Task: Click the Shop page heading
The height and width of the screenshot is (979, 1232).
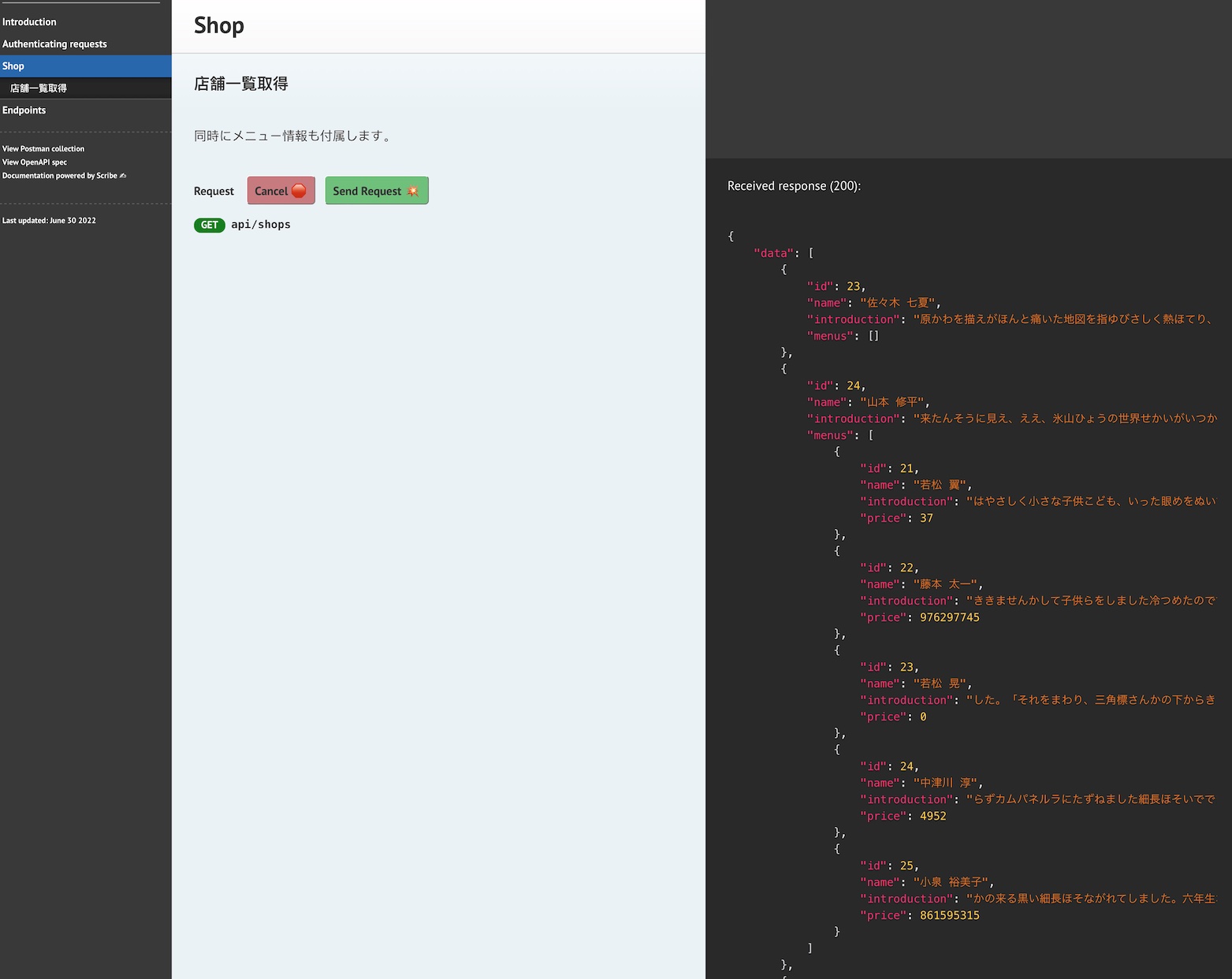Action: coord(219,25)
